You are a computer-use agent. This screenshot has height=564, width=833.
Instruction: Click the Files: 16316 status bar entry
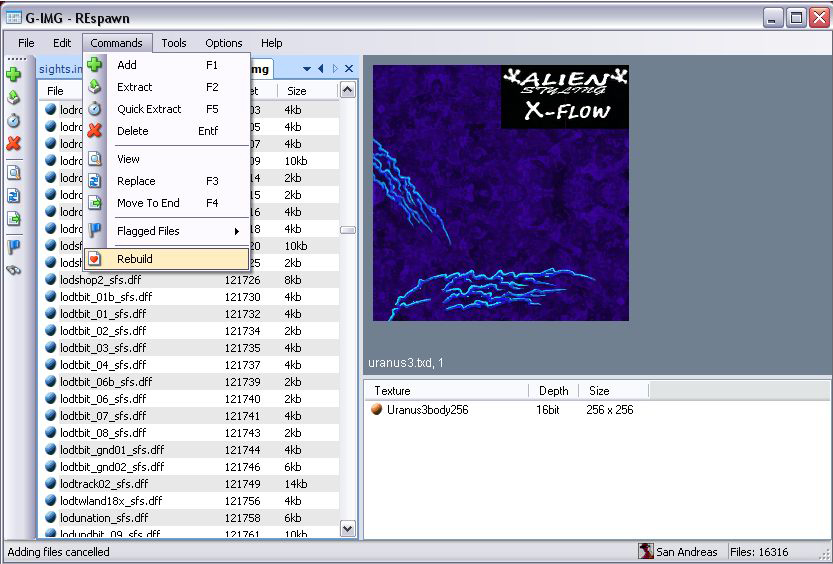click(x=759, y=552)
